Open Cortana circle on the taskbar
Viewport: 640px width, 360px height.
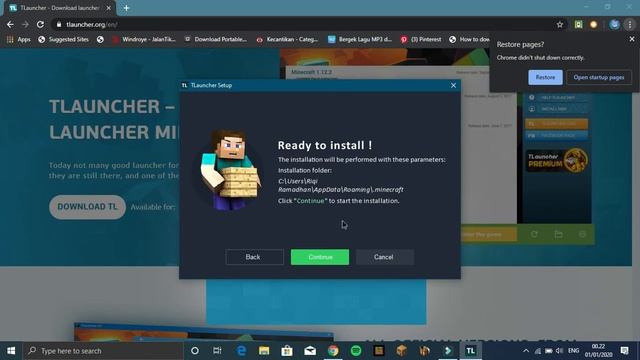click(195, 351)
